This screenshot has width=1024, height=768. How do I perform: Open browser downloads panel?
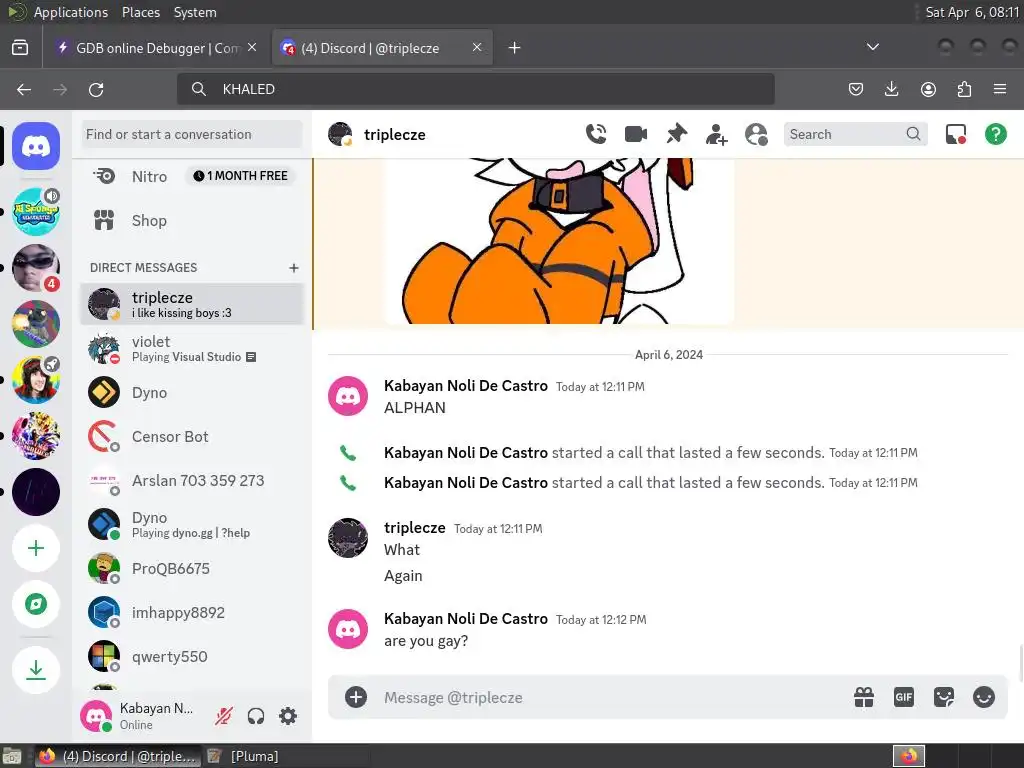pos(891,89)
